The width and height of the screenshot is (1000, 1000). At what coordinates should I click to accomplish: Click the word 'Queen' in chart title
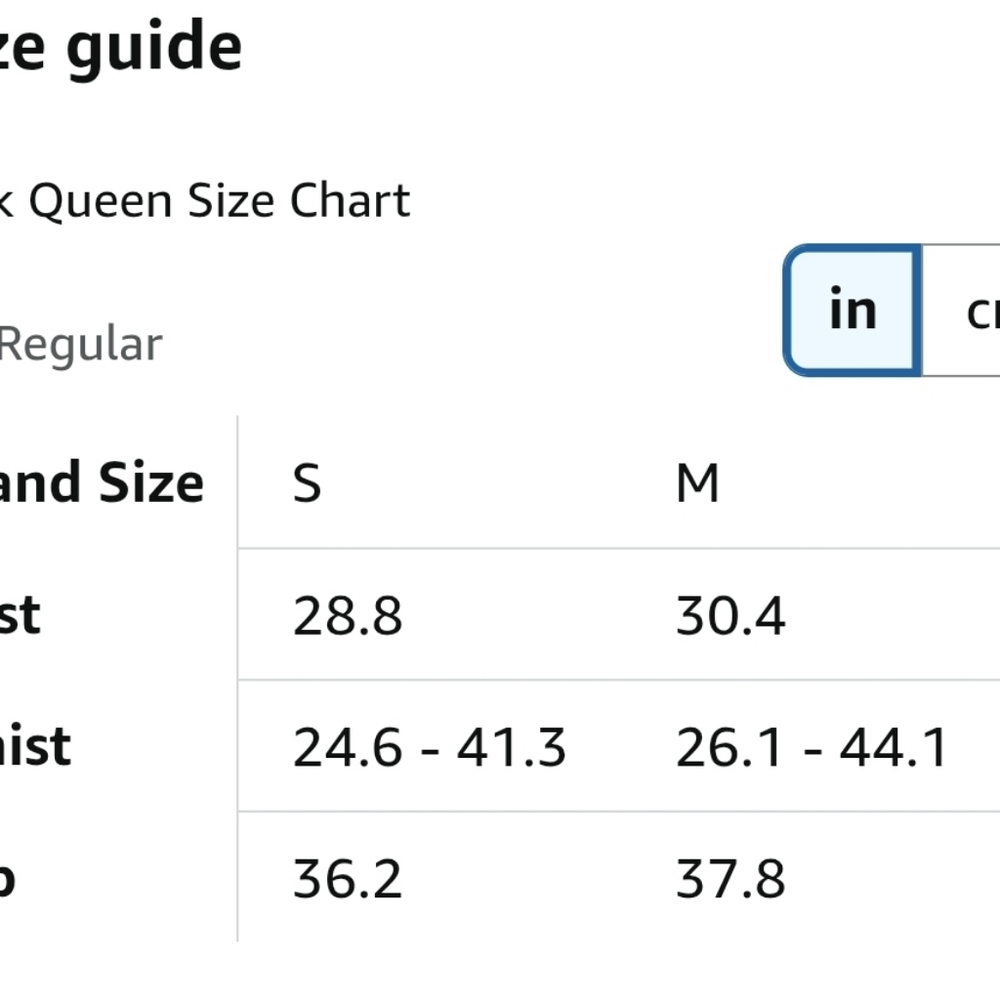(101, 202)
